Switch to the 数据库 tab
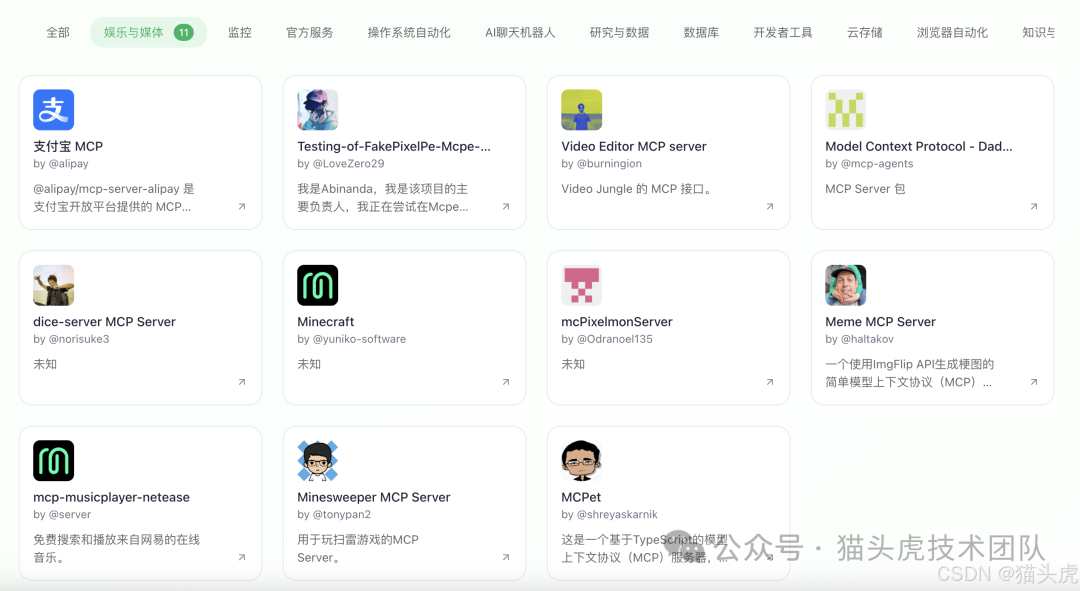Screen dimensions: 1080x591 [x=701, y=32]
